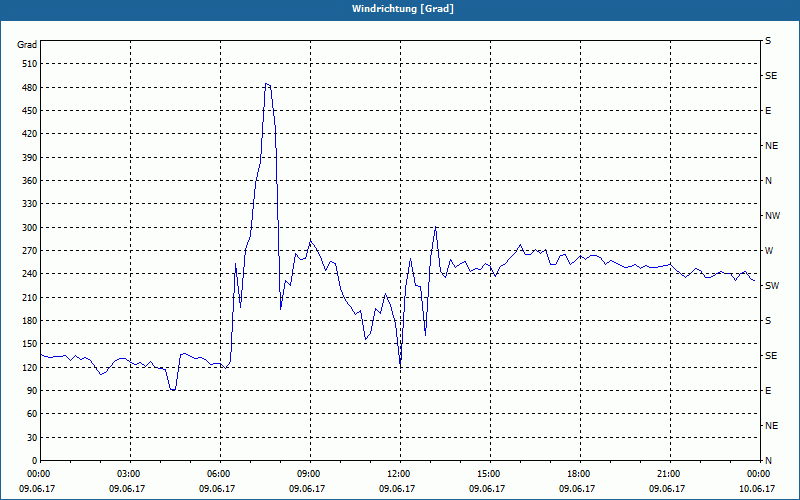The width and height of the screenshot is (800, 500).
Task: Pick the 360 degree axis label
Action: 31,181
